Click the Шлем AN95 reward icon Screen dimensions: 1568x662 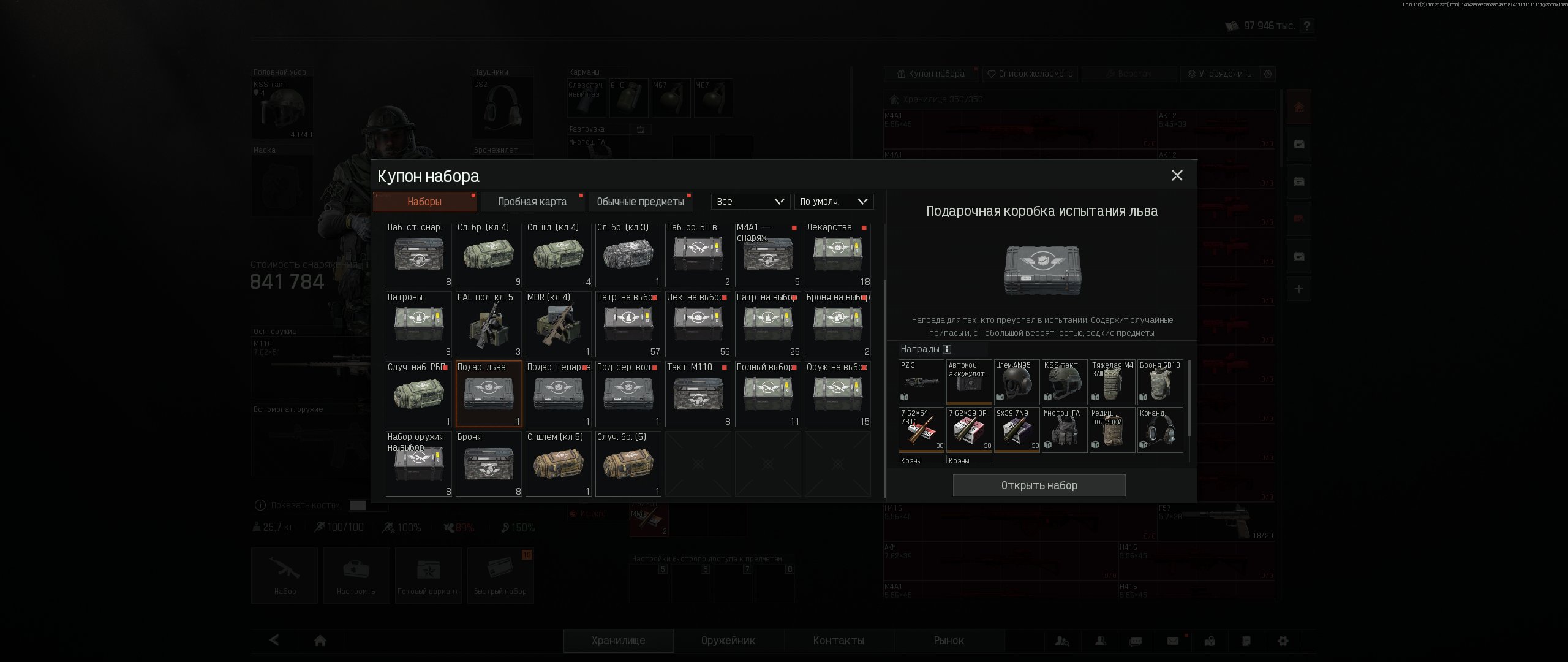pyautogui.click(x=1017, y=381)
